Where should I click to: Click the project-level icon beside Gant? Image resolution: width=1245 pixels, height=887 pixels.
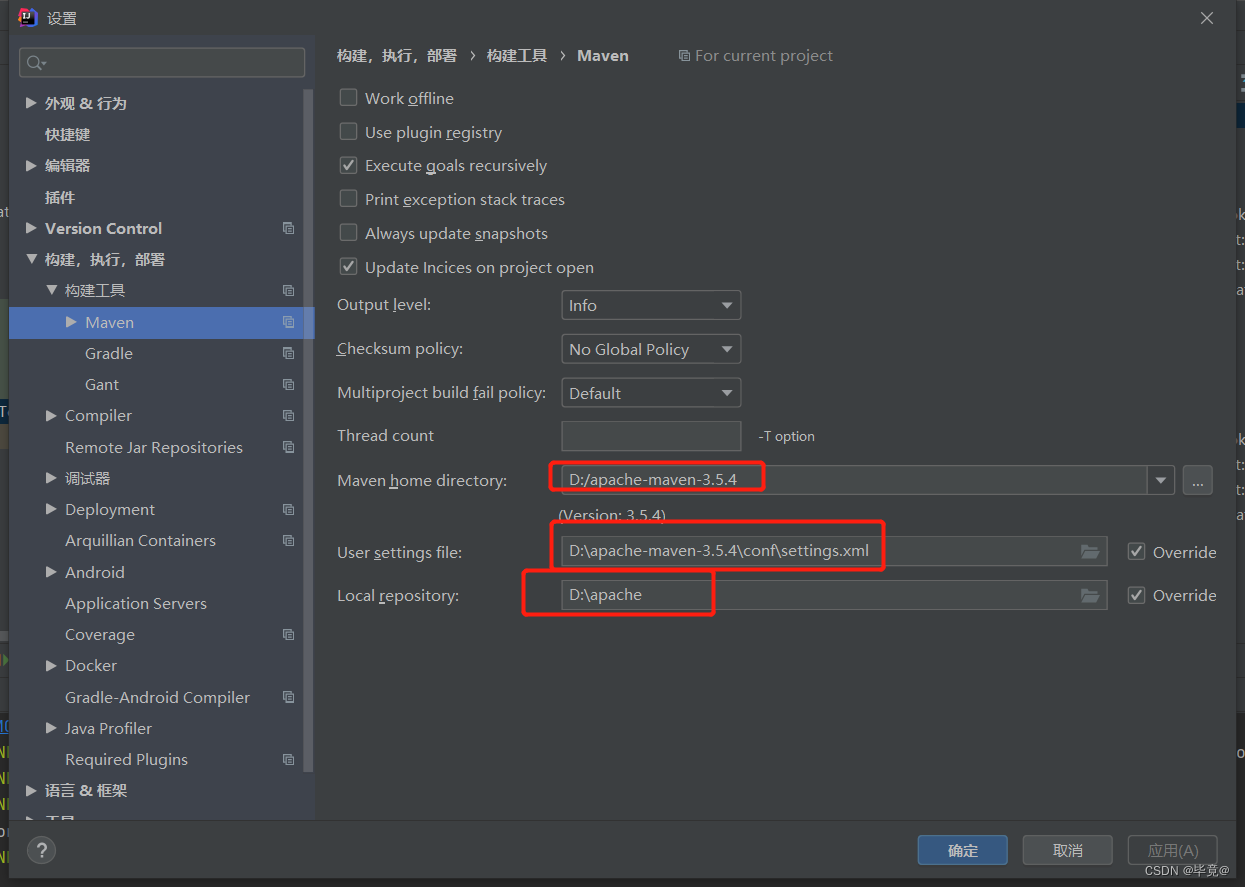pyautogui.click(x=288, y=384)
